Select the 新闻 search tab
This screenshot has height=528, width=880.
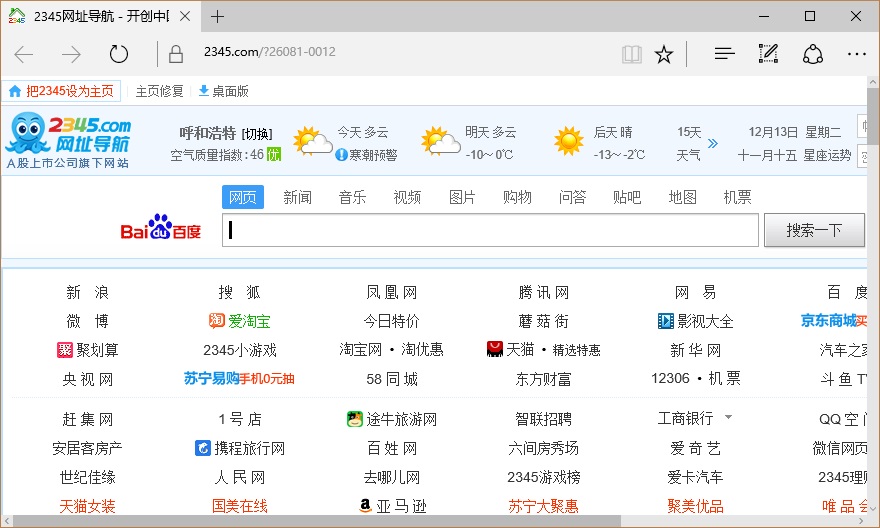tap(297, 197)
